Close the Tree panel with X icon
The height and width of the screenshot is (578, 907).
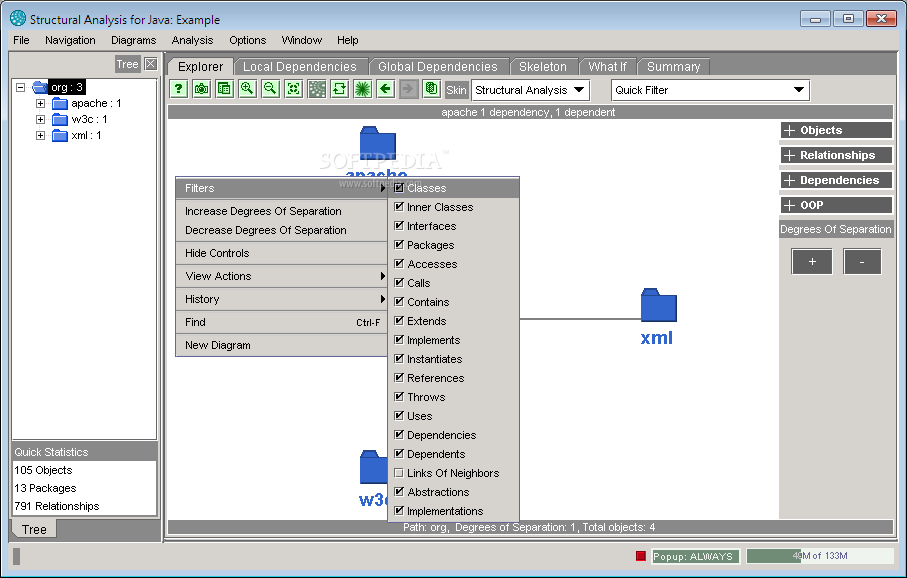pyautogui.click(x=150, y=64)
